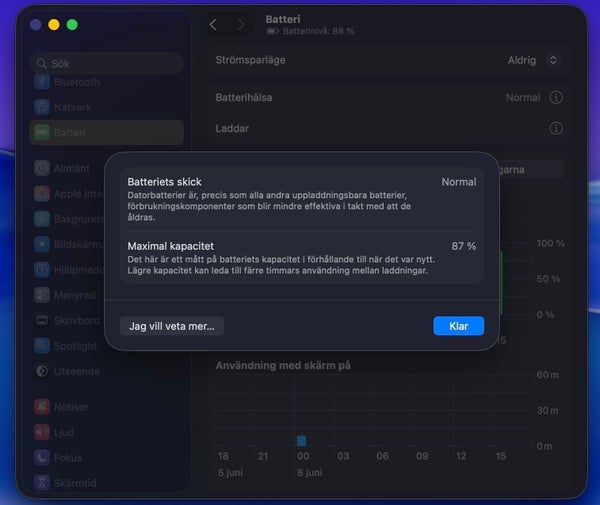Viewport: 600px width, 505px height.
Task: Select Allmänt in the sidebar list
Action: pos(73,168)
